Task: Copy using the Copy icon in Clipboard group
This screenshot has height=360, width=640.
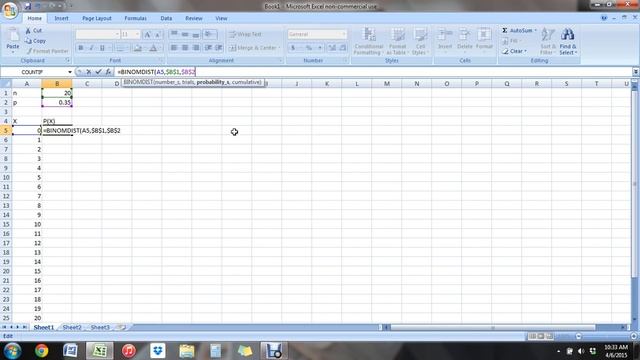Action: [x=28, y=41]
